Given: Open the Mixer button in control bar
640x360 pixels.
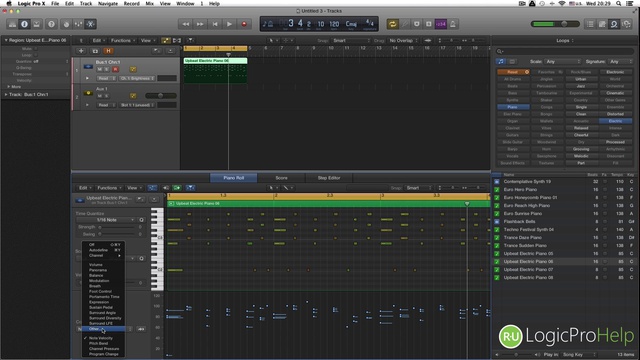Looking at the screenshot, I should click(78, 24).
